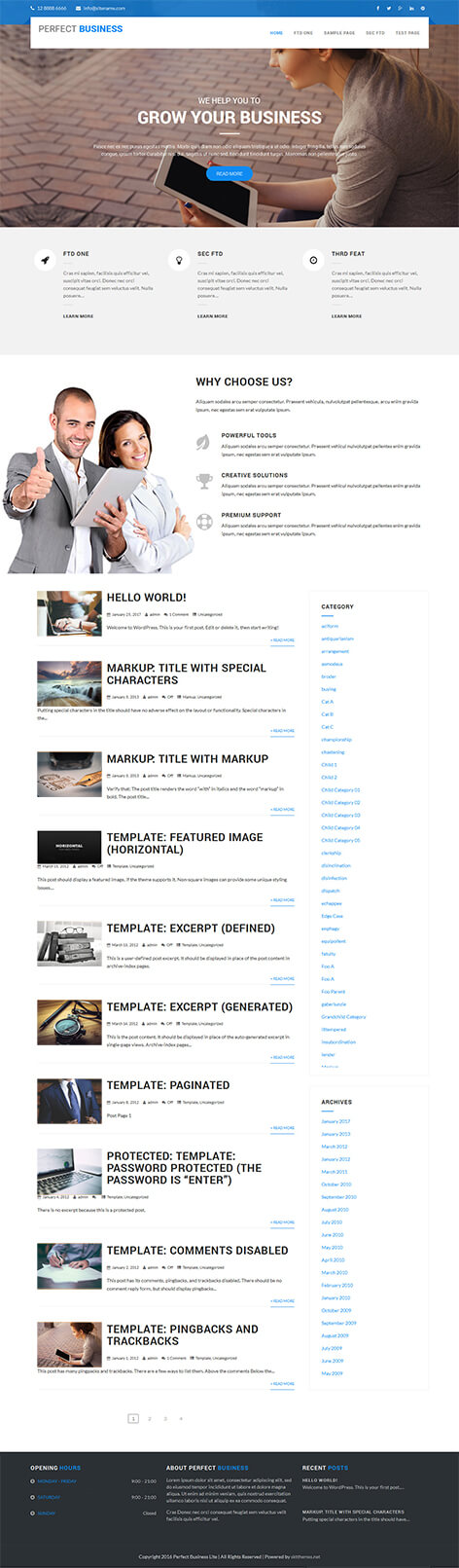Select the Cat B category link
Image resolution: width=459 pixels, height=1568 pixels.
(x=328, y=714)
